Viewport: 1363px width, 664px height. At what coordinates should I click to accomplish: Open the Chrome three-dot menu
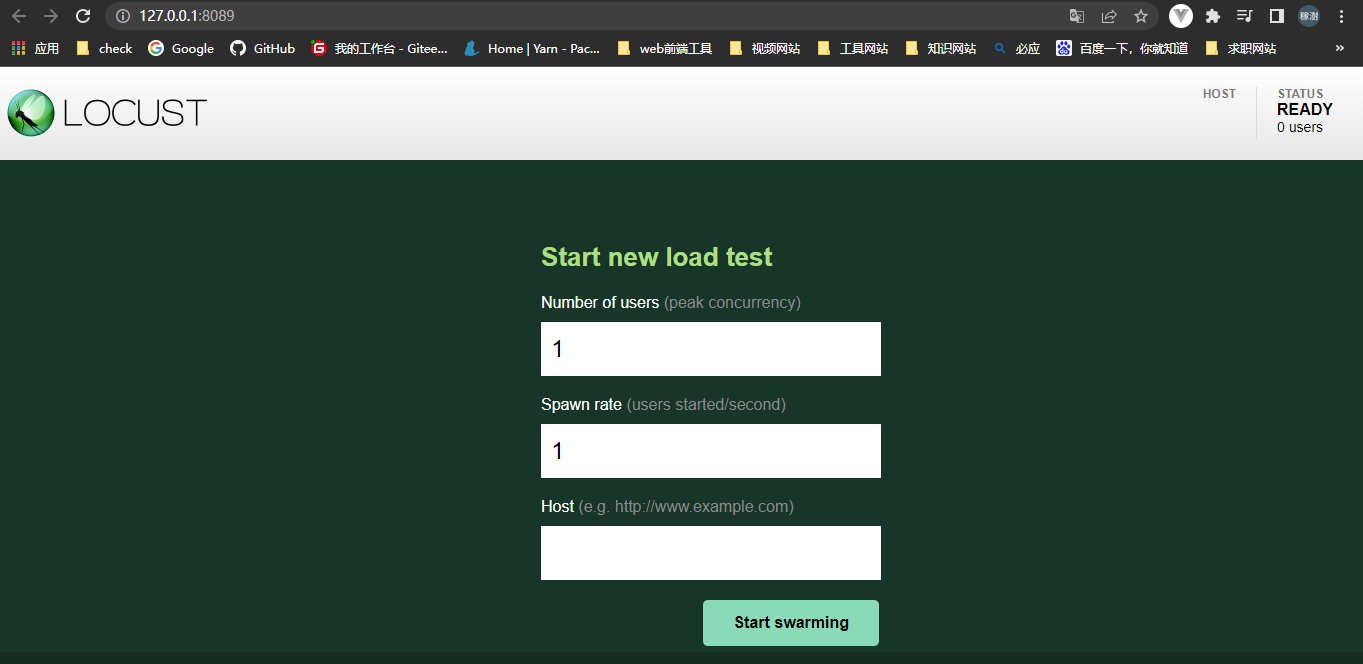point(1341,16)
